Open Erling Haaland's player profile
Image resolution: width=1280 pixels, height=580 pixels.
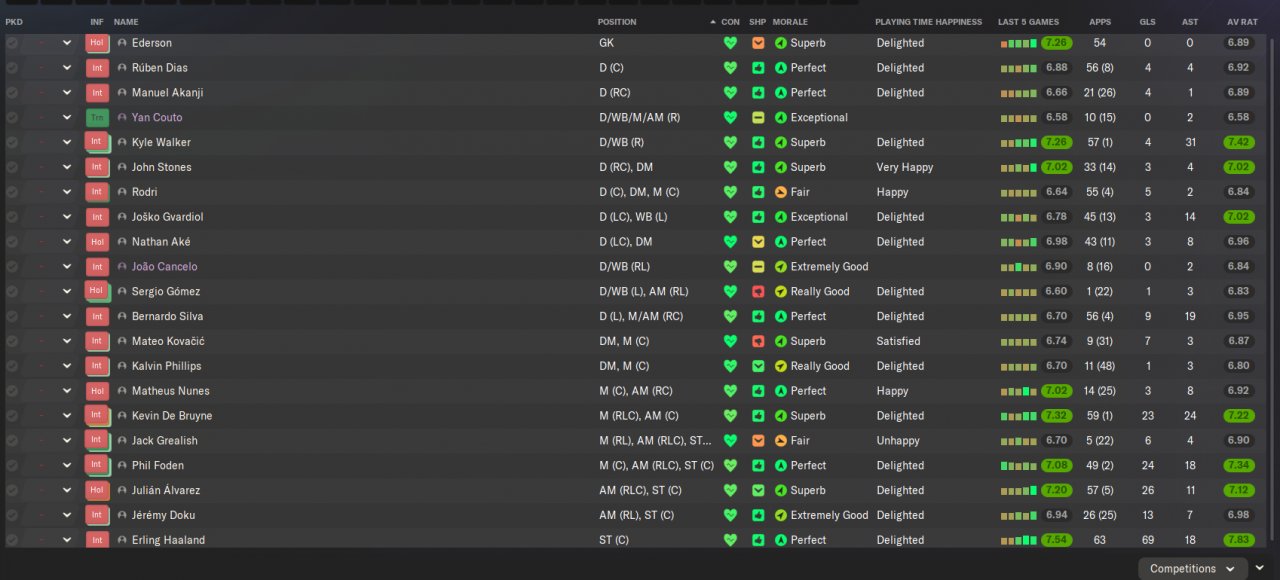[x=168, y=540]
